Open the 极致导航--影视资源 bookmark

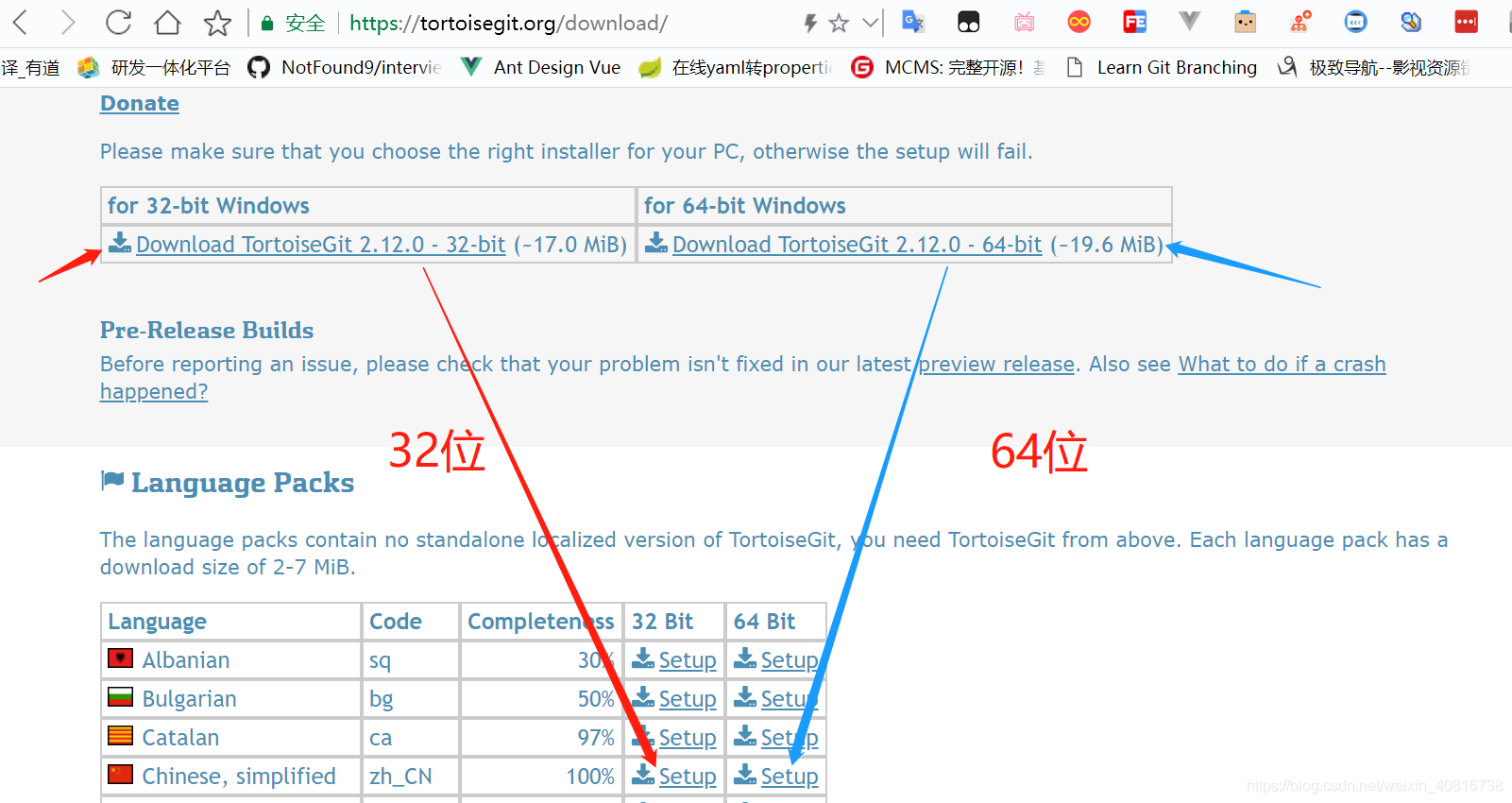[x=1374, y=67]
